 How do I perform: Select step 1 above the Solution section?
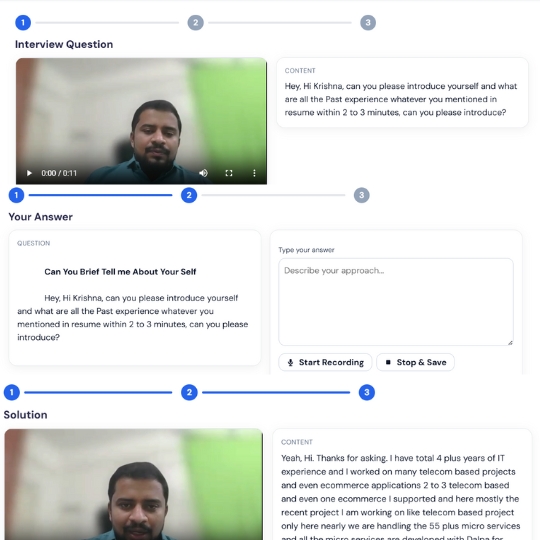point(12,392)
